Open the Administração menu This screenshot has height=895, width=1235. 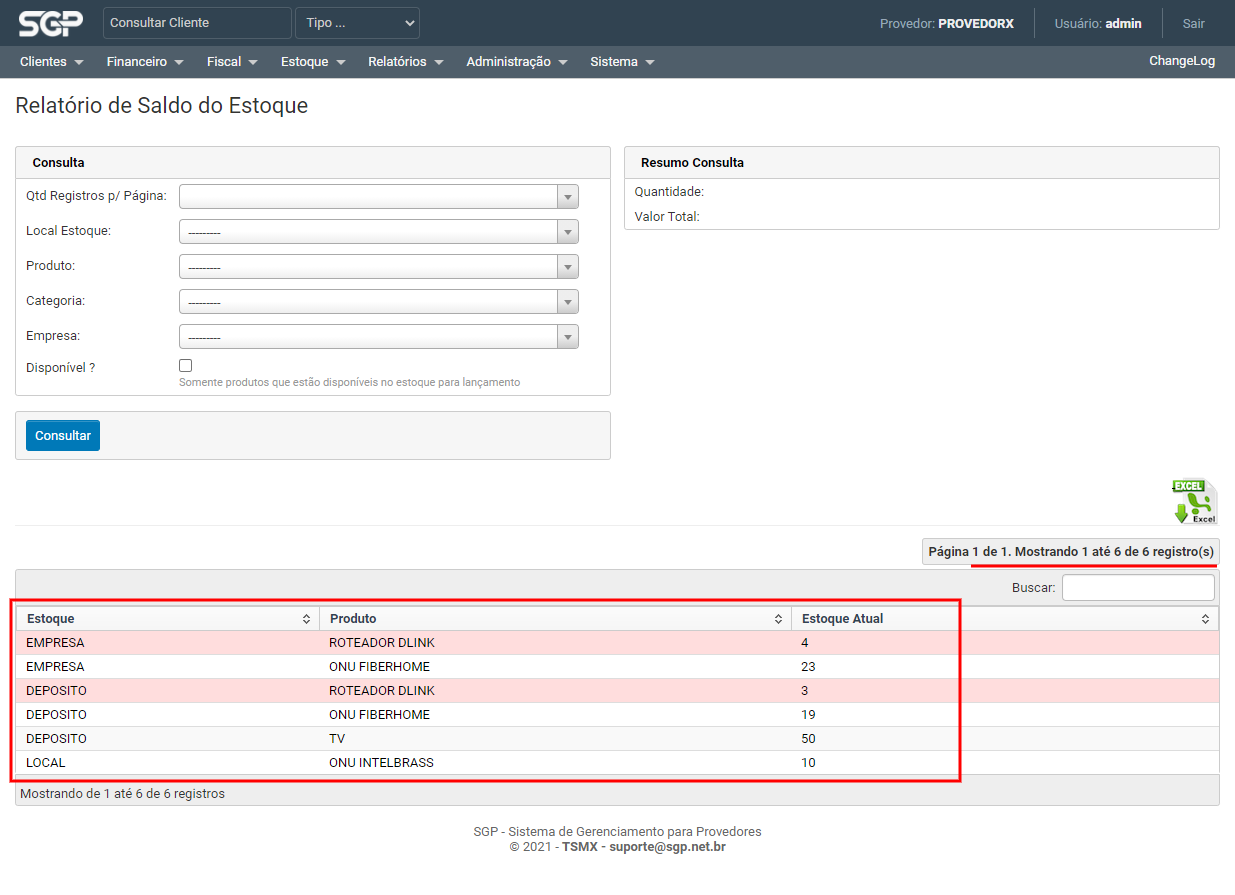click(516, 62)
